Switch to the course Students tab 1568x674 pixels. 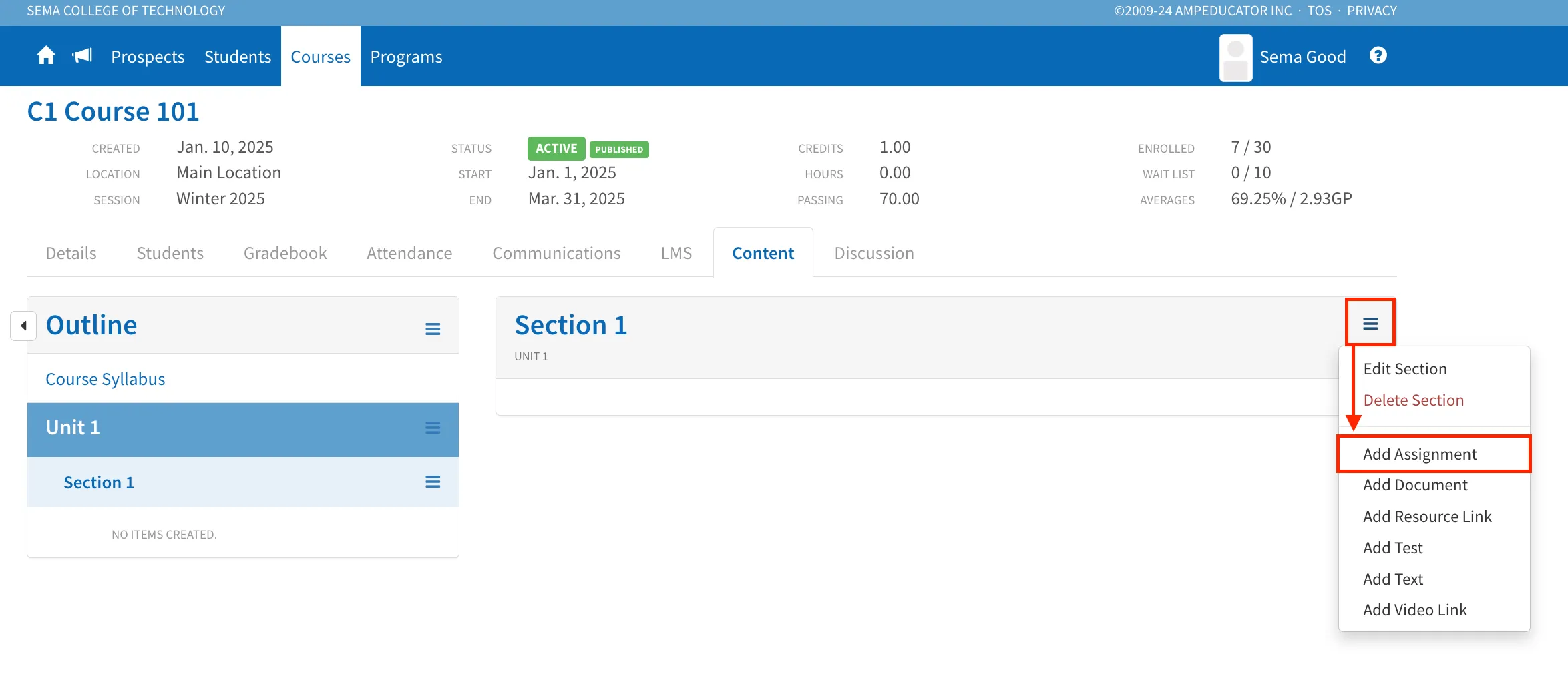170,253
